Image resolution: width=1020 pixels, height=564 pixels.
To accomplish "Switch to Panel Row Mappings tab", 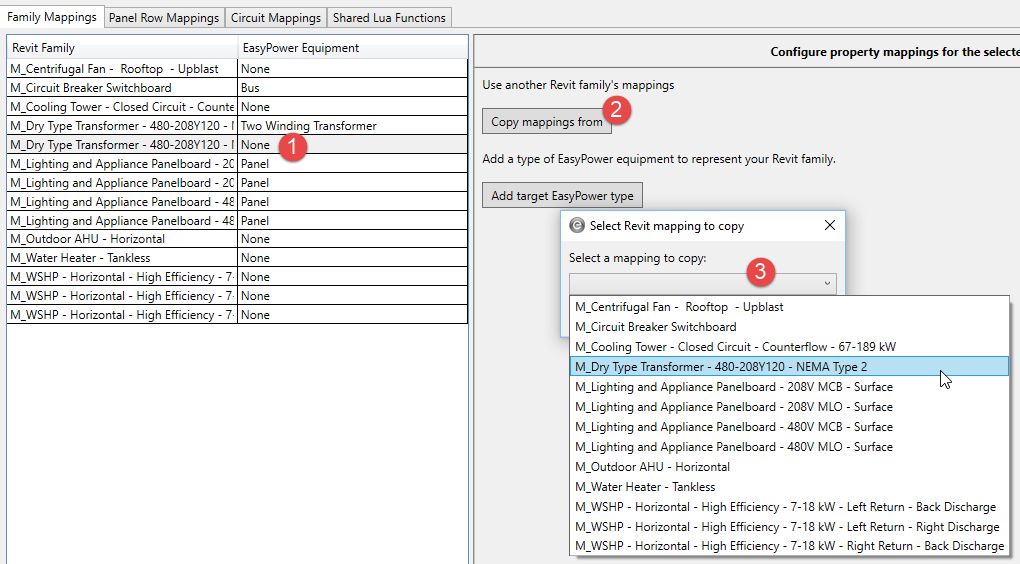I will (163, 18).
